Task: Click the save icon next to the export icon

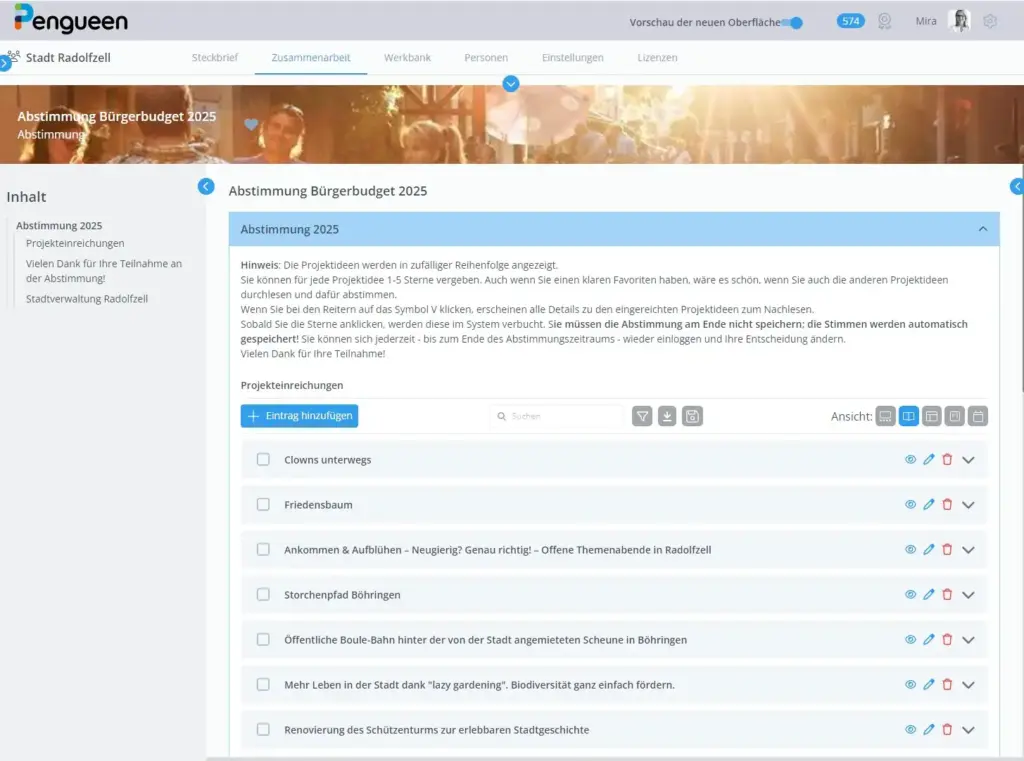Action: pos(692,416)
